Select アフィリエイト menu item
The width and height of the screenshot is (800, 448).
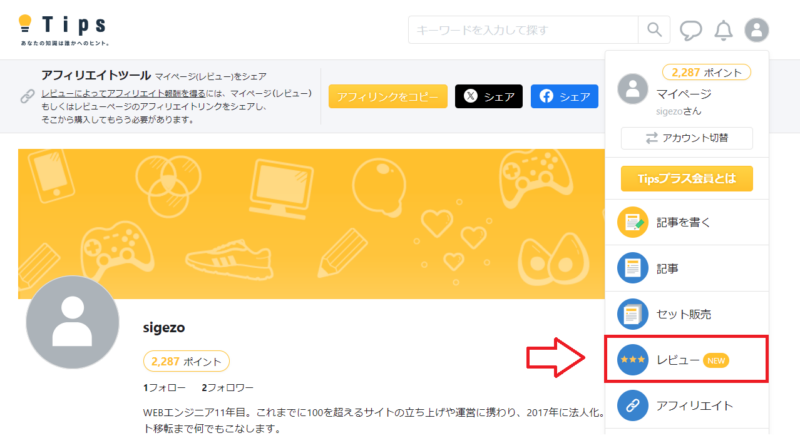point(687,406)
